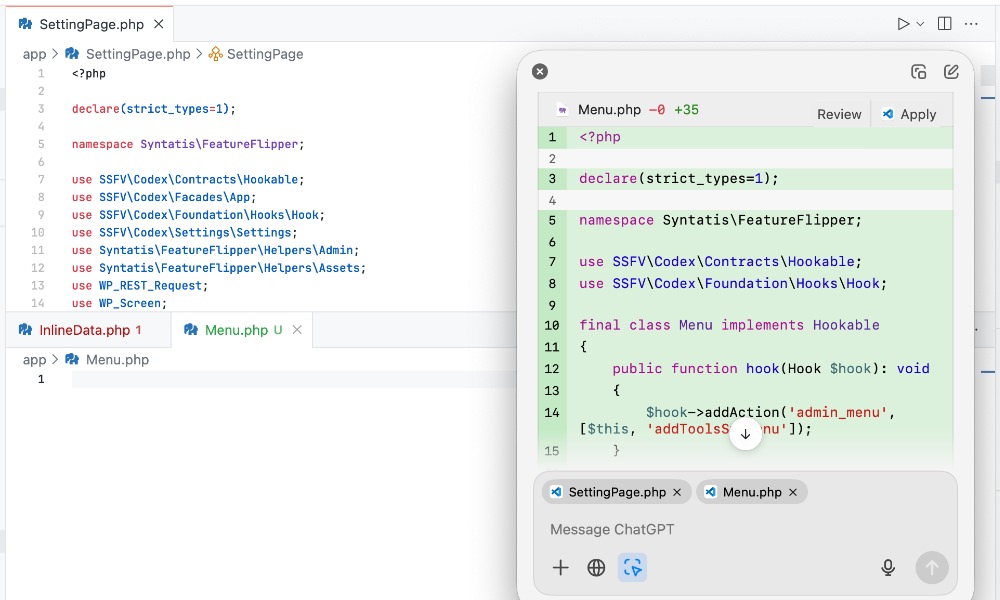The width and height of the screenshot is (1000, 600).
Task: Switch to the InlineData.php tab
Action: tap(88, 330)
